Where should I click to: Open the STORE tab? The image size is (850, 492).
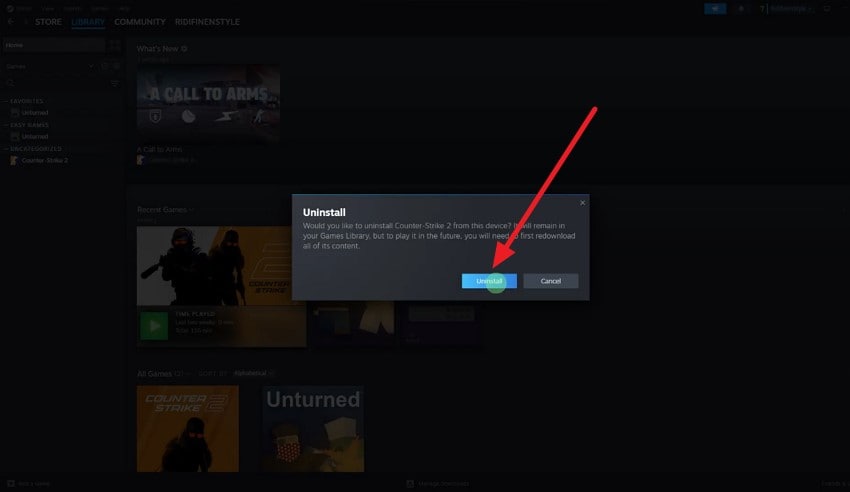point(48,22)
